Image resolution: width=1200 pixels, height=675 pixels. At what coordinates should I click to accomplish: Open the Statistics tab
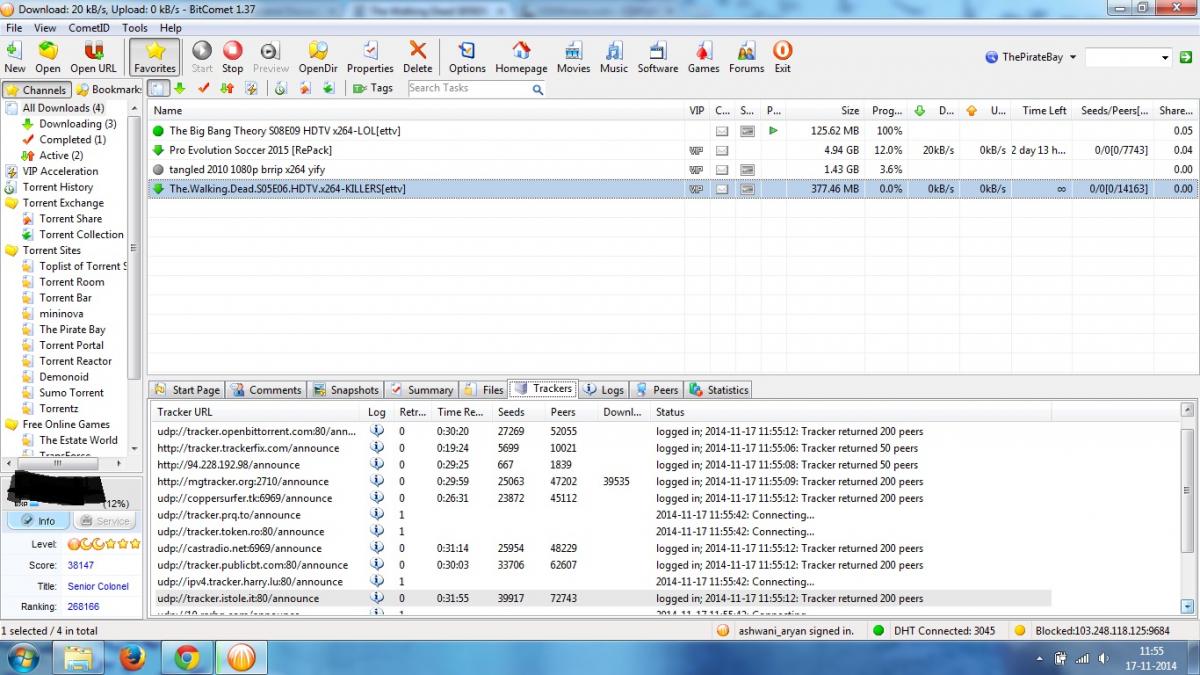tap(719, 390)
